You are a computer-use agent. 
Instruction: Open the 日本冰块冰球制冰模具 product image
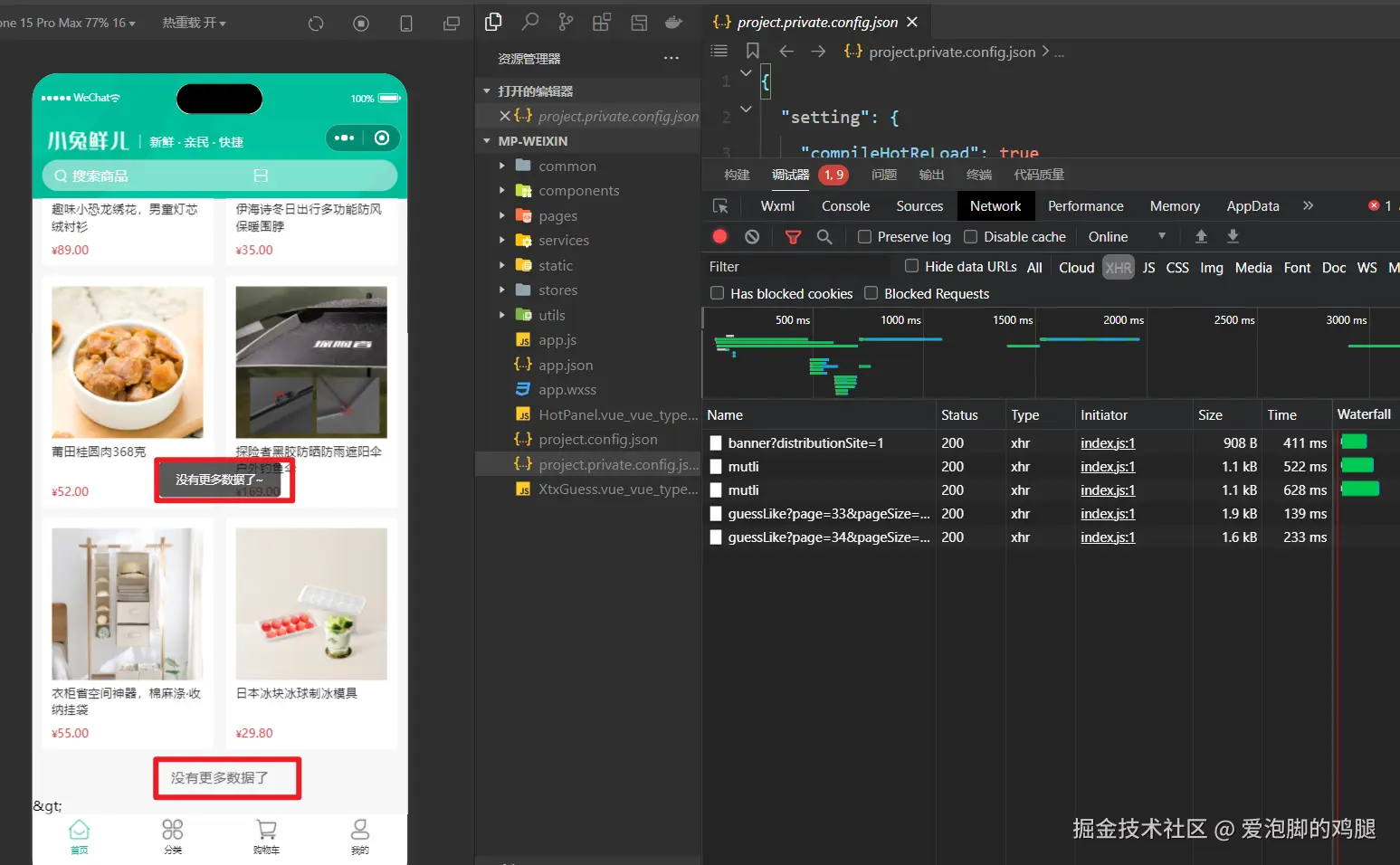pos(311,604)
